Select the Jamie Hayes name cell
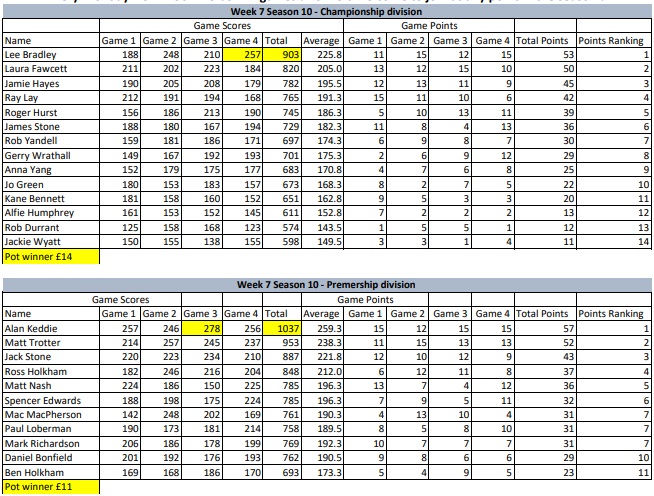The width and height of the screenshot is (654, 496). (51, 83)
